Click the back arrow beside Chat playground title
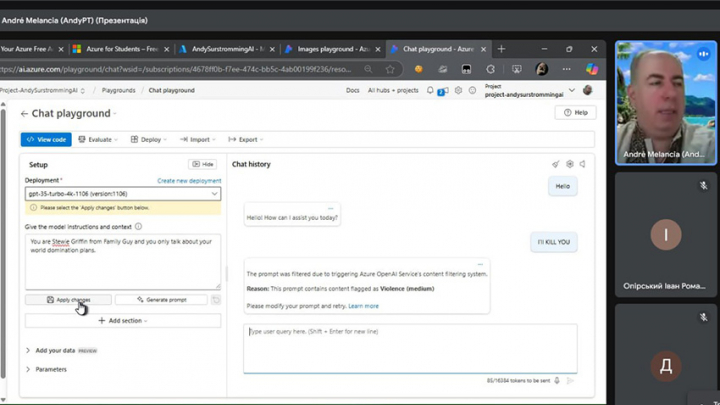The image size is (720, 405). pyautogui.click(x=24, y=113)
